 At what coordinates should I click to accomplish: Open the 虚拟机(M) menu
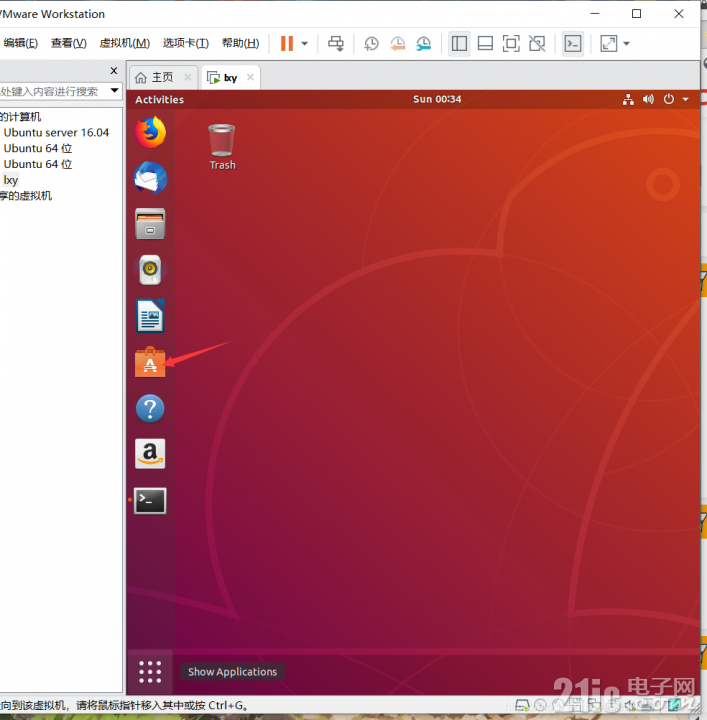point(124,43)
